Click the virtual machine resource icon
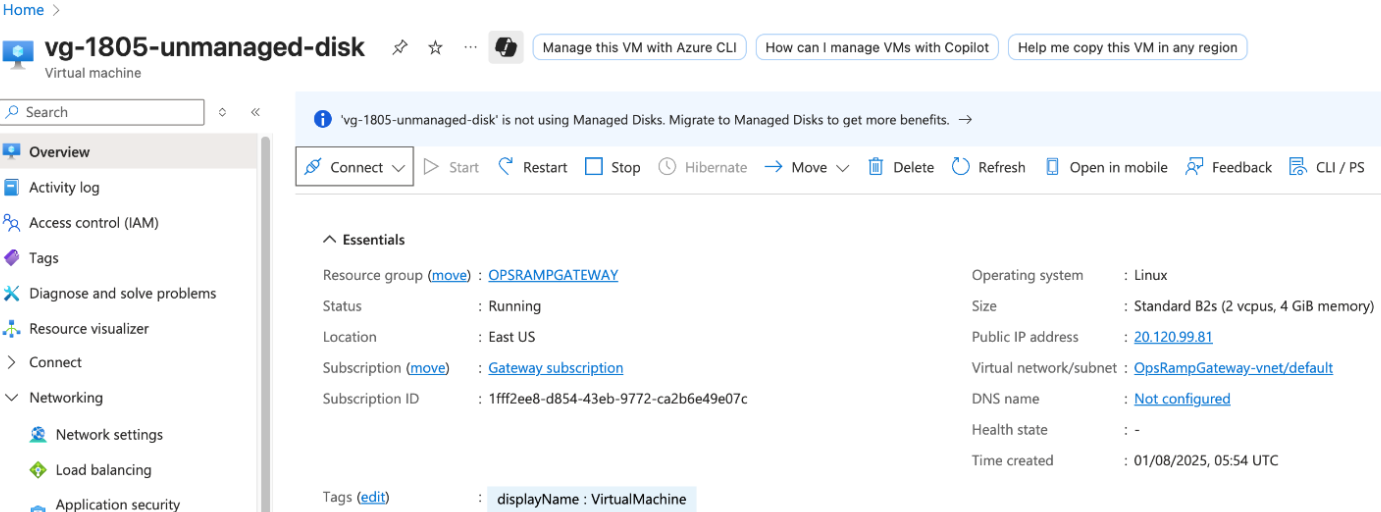Image resolution: width=1381 pixels, height=512 pixels. click(19, 54)
